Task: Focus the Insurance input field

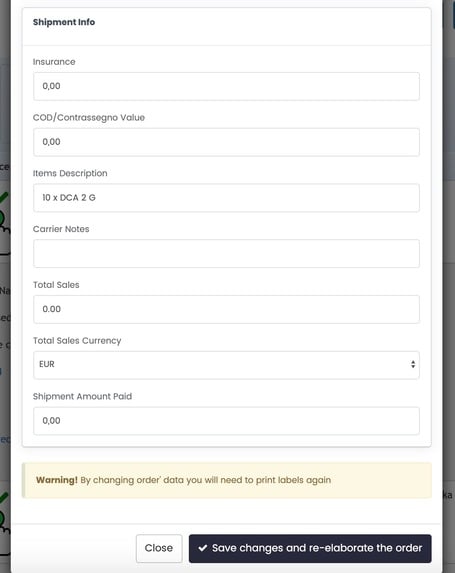Action: point(226,86)
